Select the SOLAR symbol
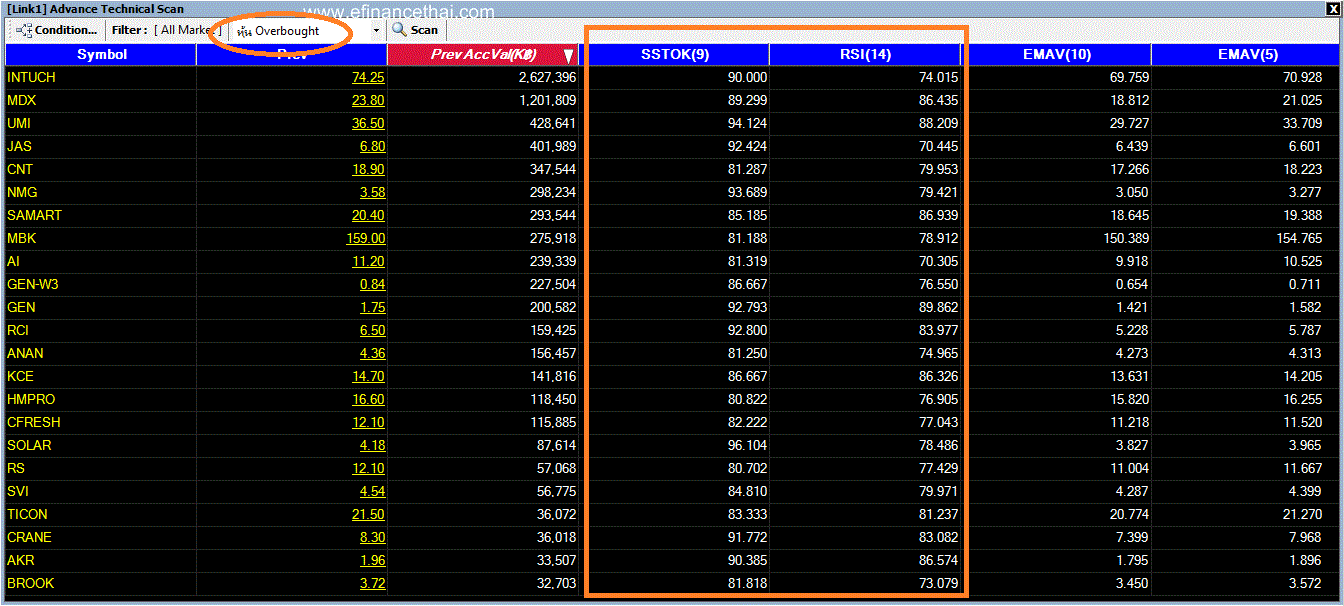Viewport: 1344px width, 606px height. pyautogui.click(x=29, y=445)
